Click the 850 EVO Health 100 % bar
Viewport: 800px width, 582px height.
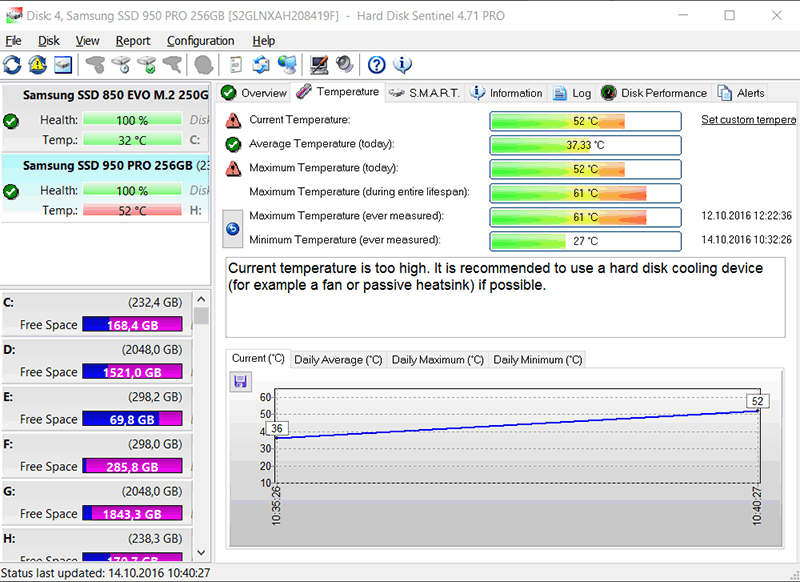132,120
